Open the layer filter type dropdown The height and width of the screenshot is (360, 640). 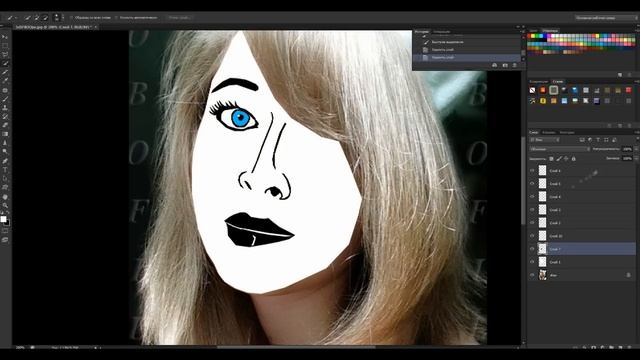(x=545, y=140)
